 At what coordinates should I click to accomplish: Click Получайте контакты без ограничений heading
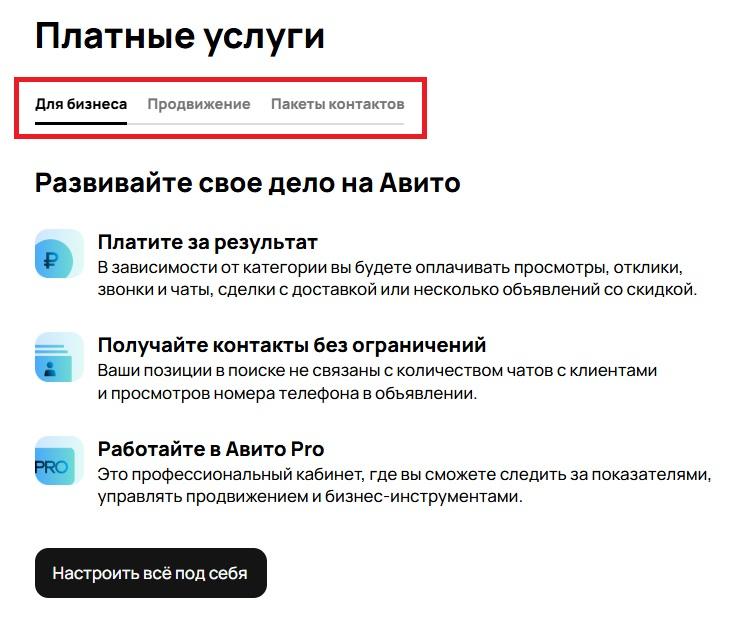[292, 345]
